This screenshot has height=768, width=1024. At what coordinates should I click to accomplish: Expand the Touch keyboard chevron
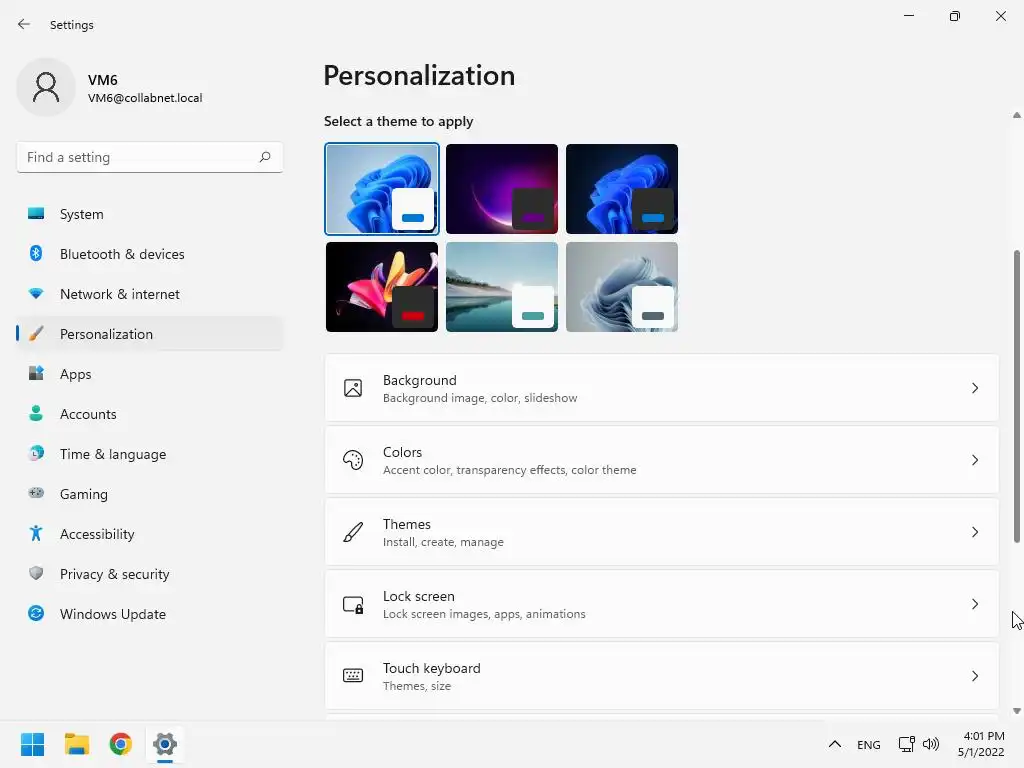(974, 676)
